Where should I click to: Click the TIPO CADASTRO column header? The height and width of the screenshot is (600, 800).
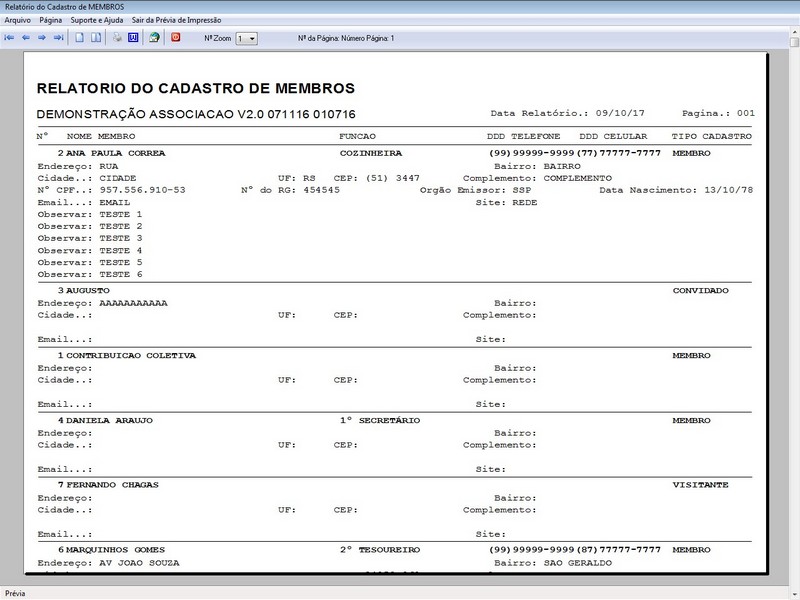[x=712, y=136]
